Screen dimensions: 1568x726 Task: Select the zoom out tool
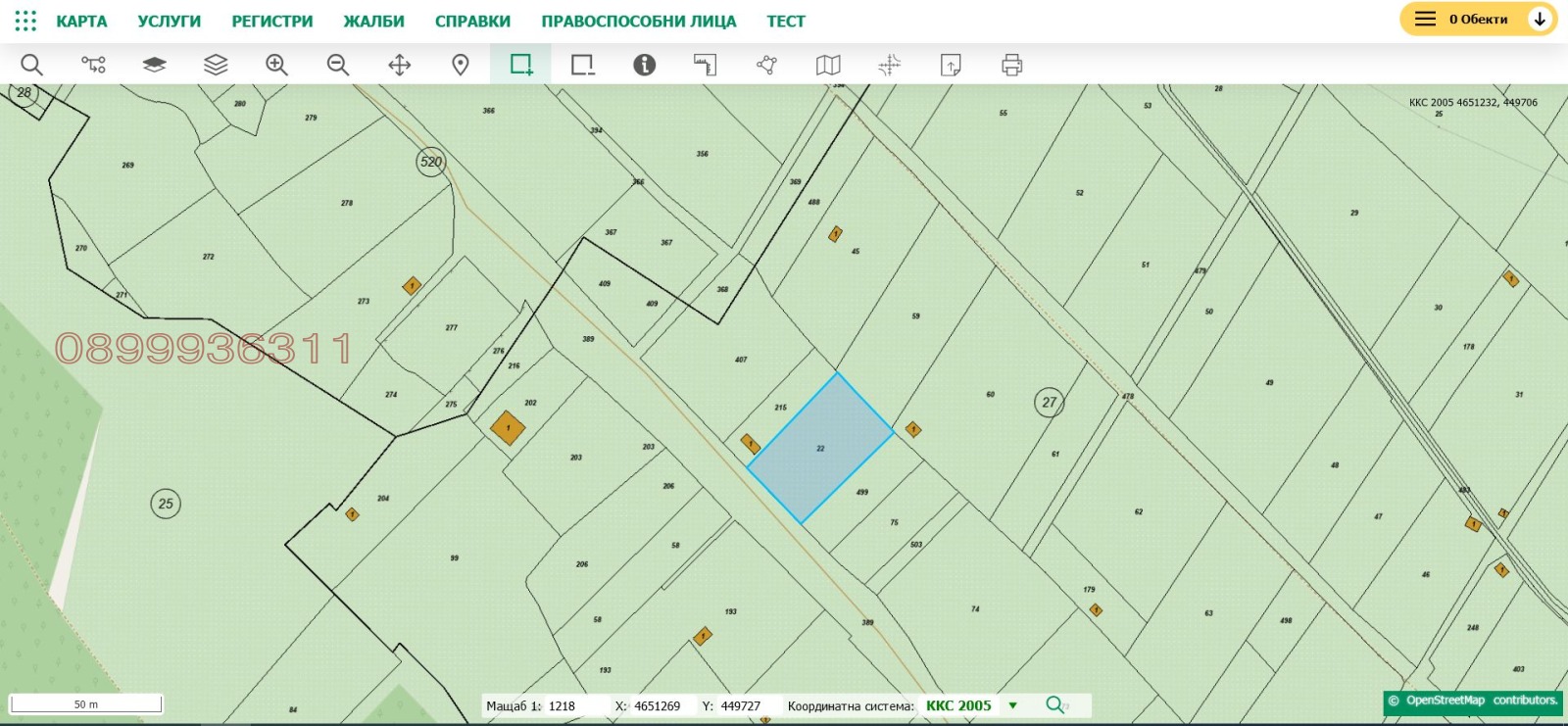click(338, 65)
